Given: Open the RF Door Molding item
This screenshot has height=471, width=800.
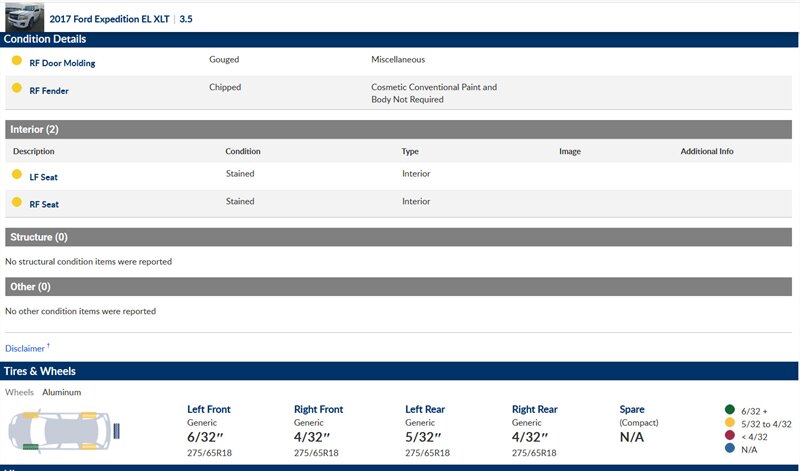Looking at the screenshot, I should [x=62, y=63].
